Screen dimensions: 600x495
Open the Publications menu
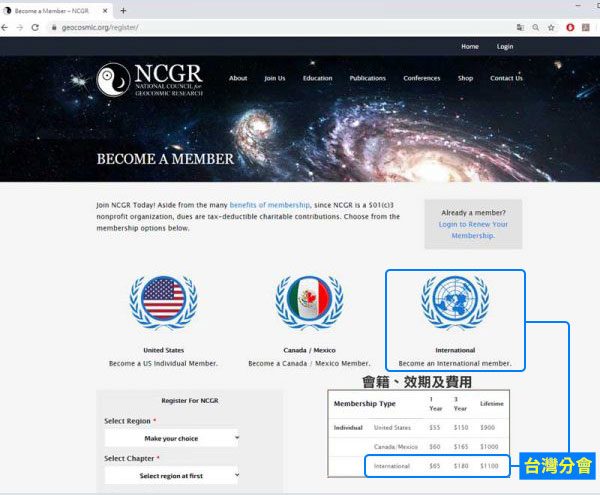click(x=368, y=78)
